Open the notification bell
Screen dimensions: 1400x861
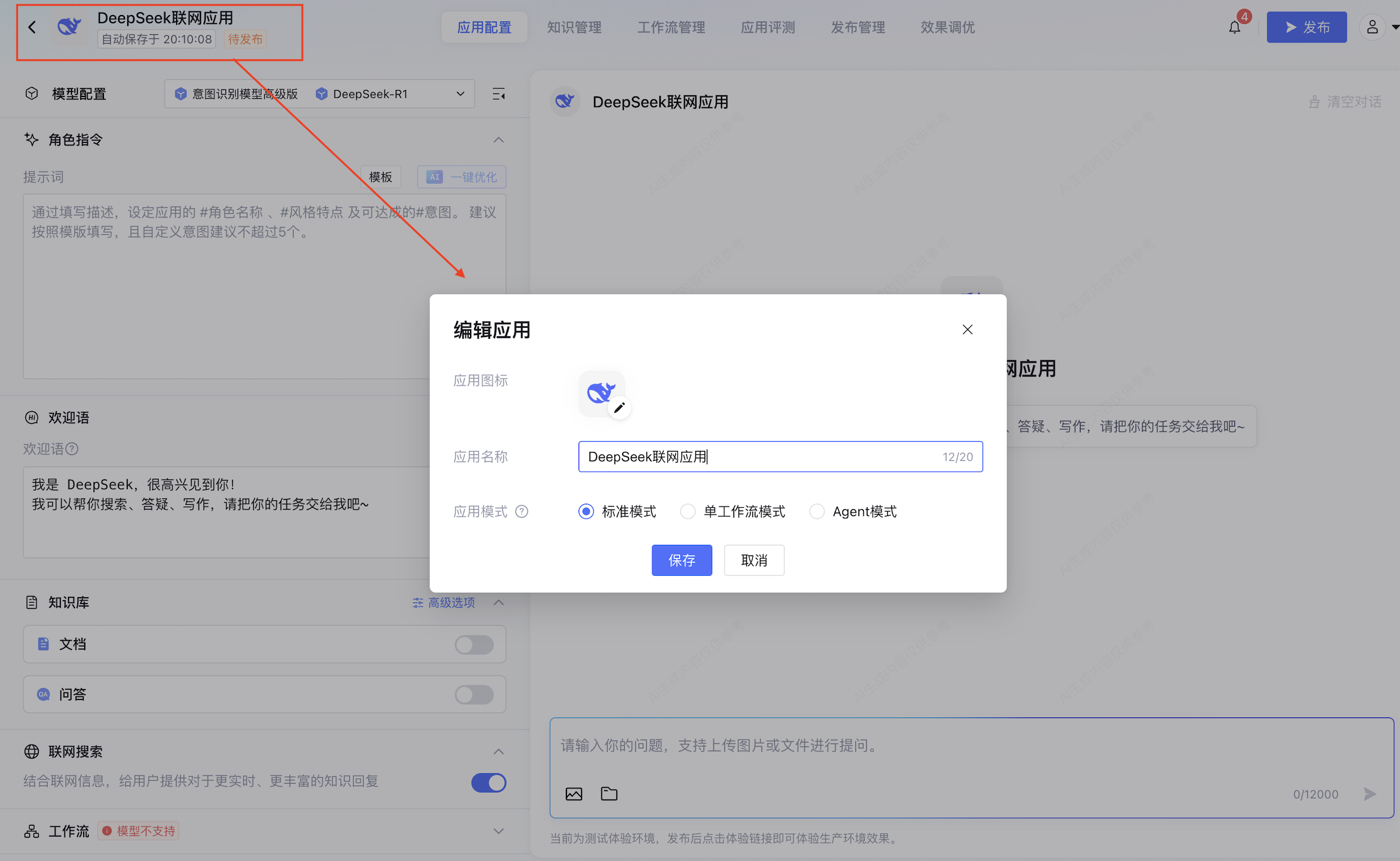1234,27
